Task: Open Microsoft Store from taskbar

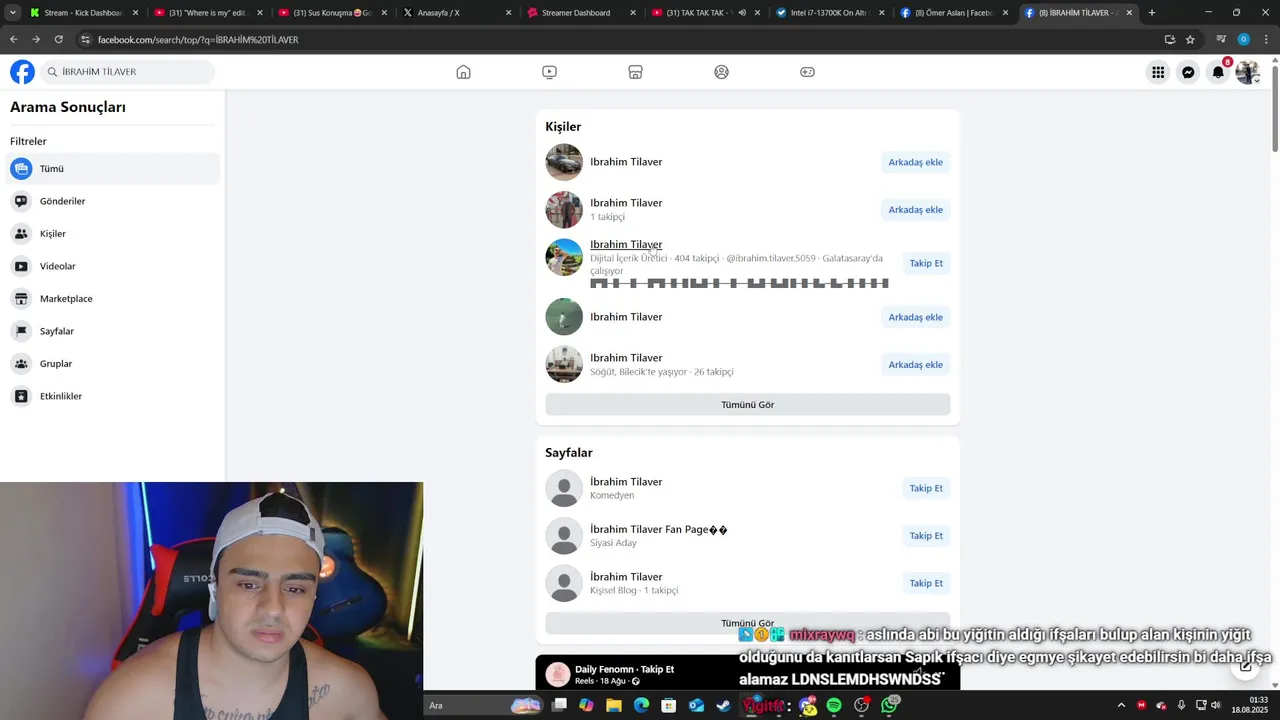Action: click(669, 705)
